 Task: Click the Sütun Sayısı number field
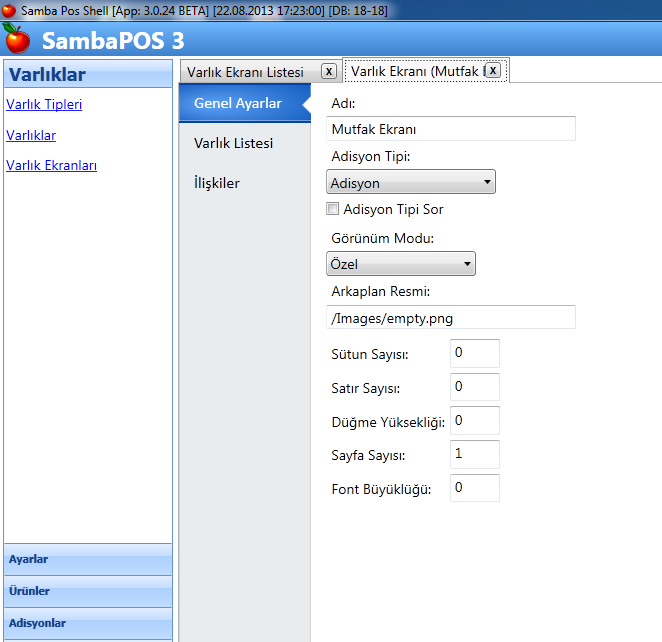(474, 354)
